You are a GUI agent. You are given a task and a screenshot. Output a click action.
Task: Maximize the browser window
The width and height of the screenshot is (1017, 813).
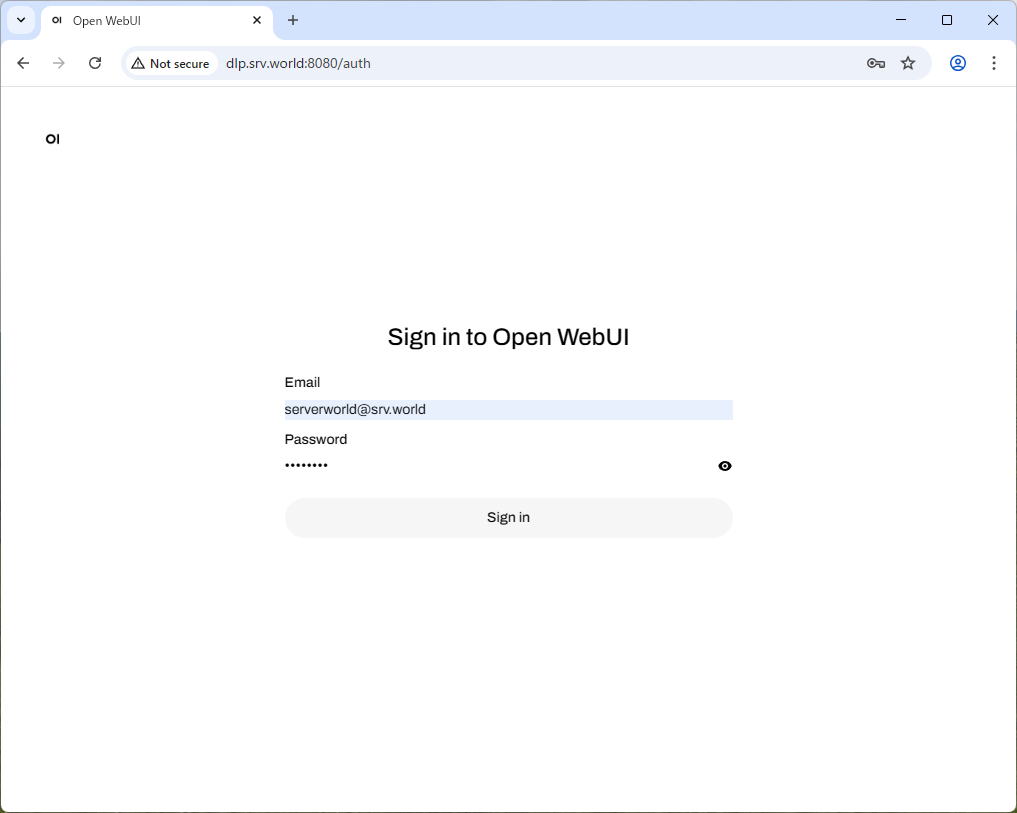pyautogui.click(x=947, y=20)
